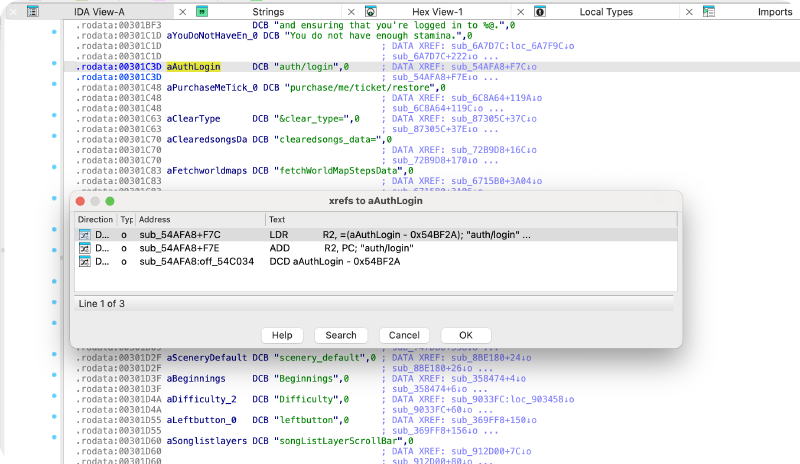The width and height of the screenshot is (800, 464).
Task: Close the Hex View-1 tab
Action: [520, 12]
